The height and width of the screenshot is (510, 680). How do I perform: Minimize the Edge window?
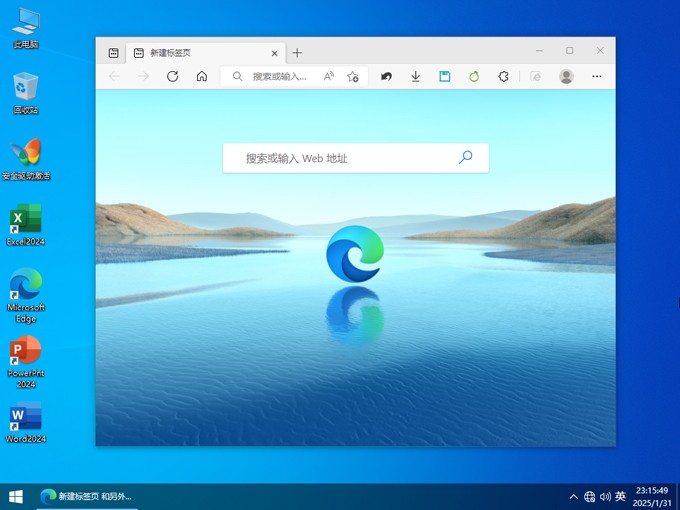(539, 51)
